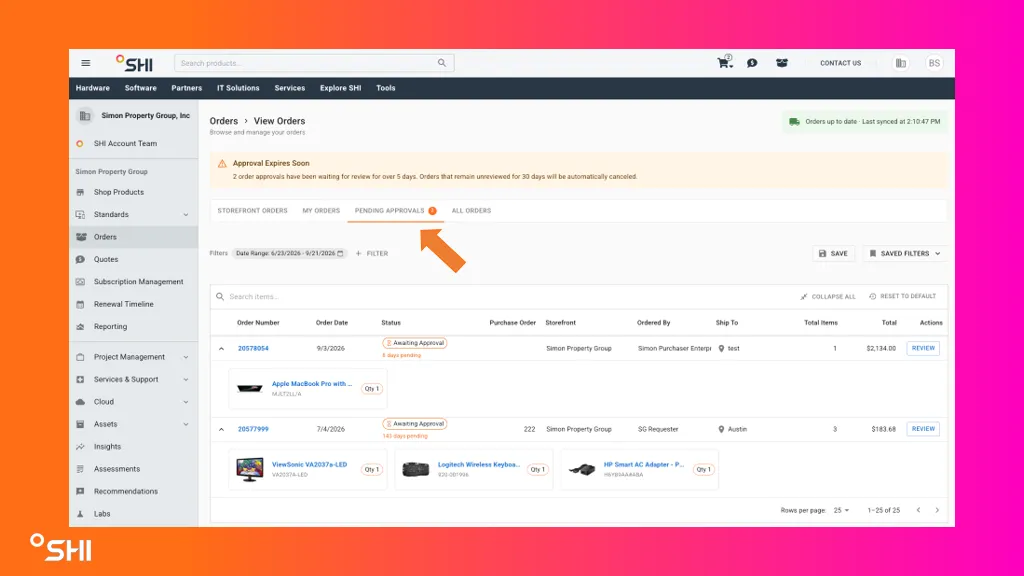Click the SHI logo in header
Viewport: 1024px width, 576px height.
click(x=135, y=63)
